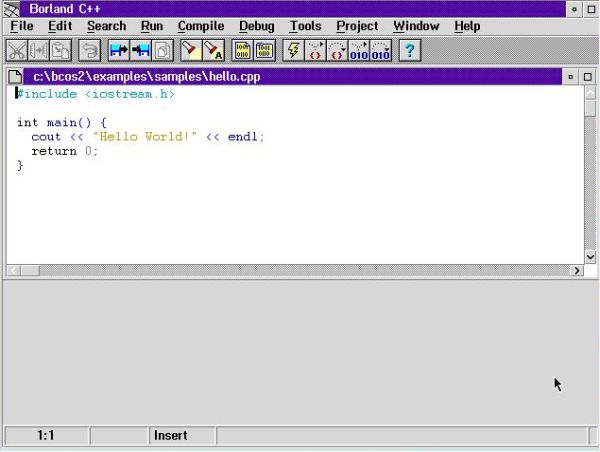Open the File menu
Image resolution: width=600 pixels, height=452 pixels.
point(22,26)
